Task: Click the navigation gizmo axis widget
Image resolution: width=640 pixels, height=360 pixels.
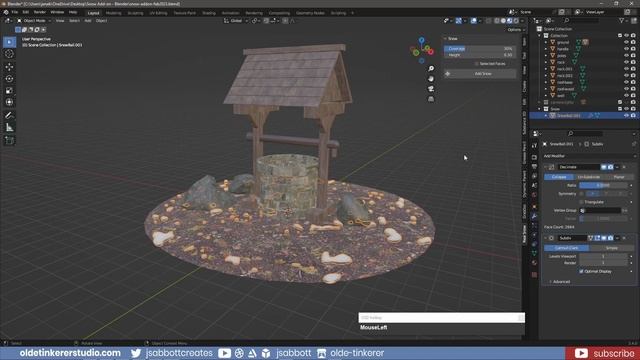Action: click(x=422, y=50)
